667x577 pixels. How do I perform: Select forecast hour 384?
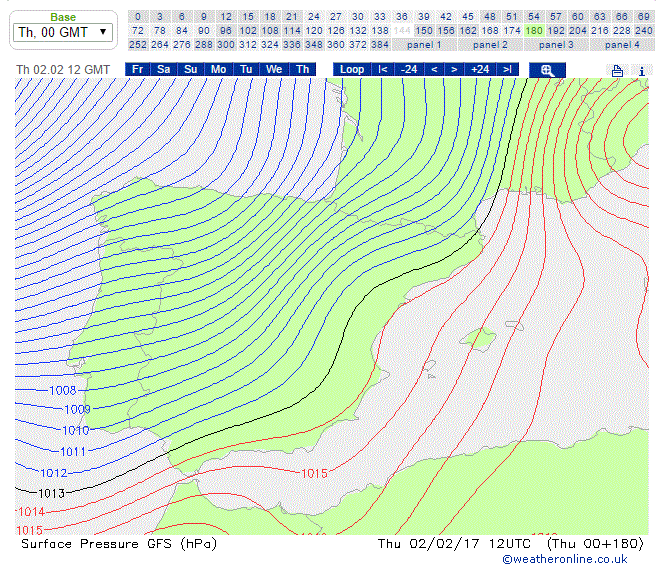click(380, 45)
